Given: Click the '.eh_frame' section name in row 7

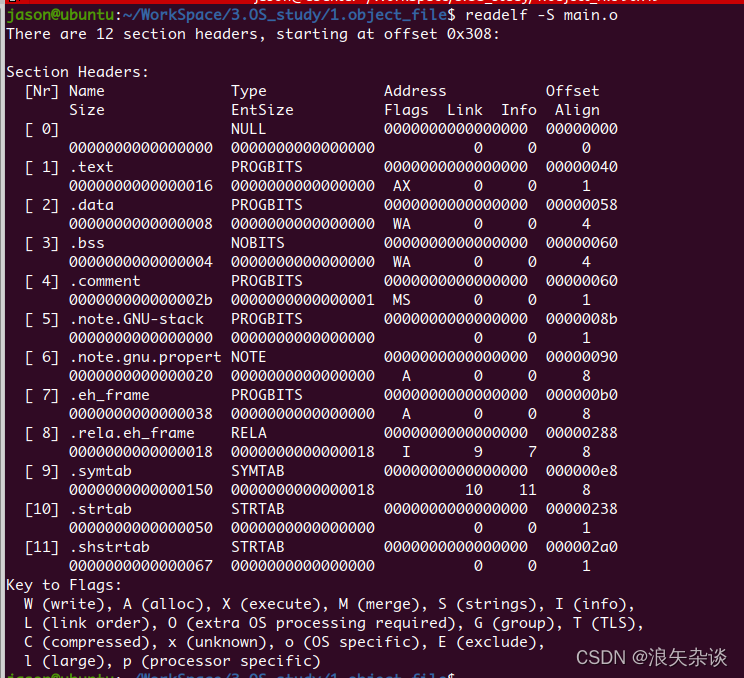Looking at the screenshot, I should pos(110,395).
